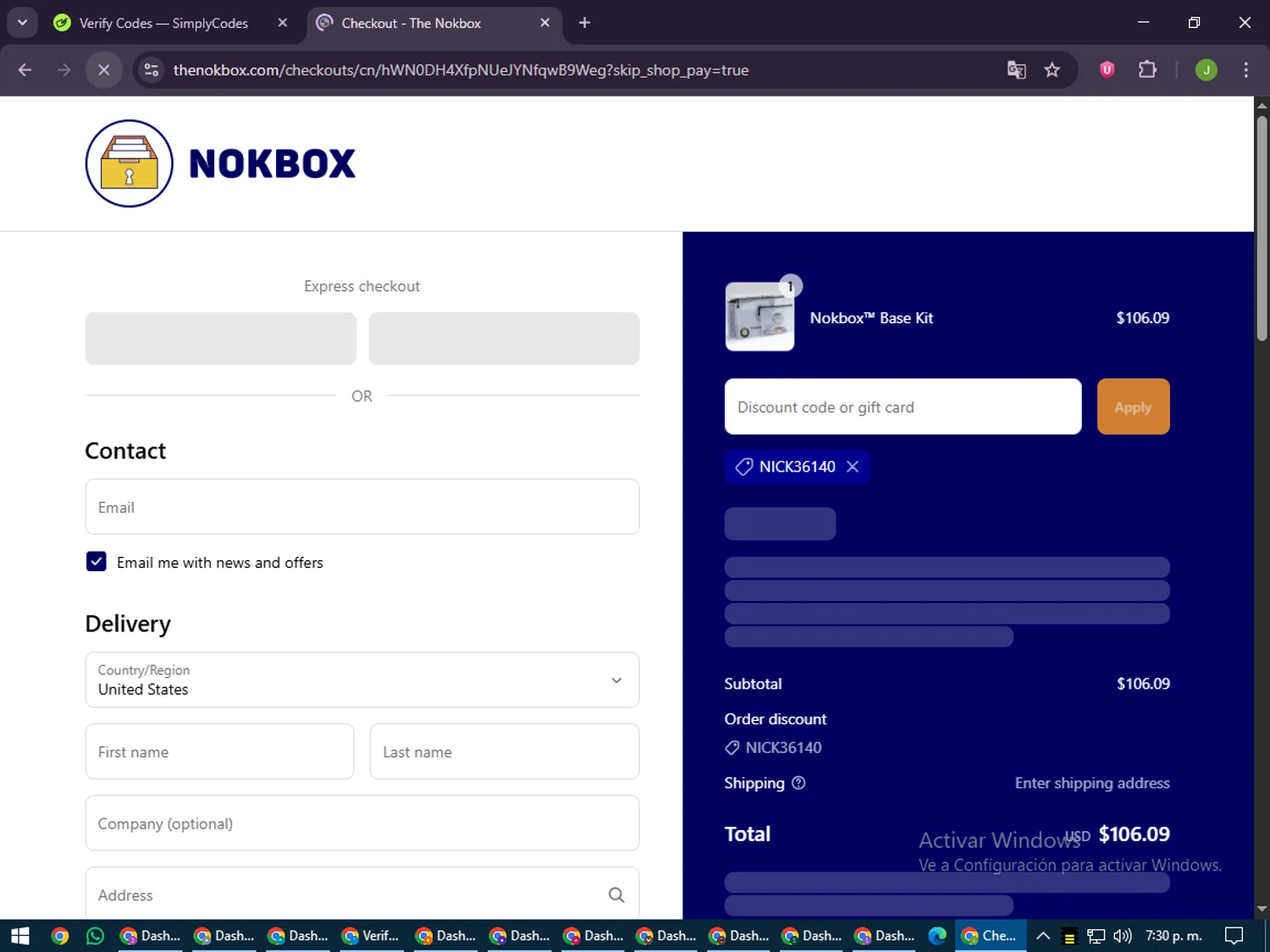Click the 7:30 p. m. taskbar clock
The width and height of the screenshot is (1270, 952).
(1173, 935)
